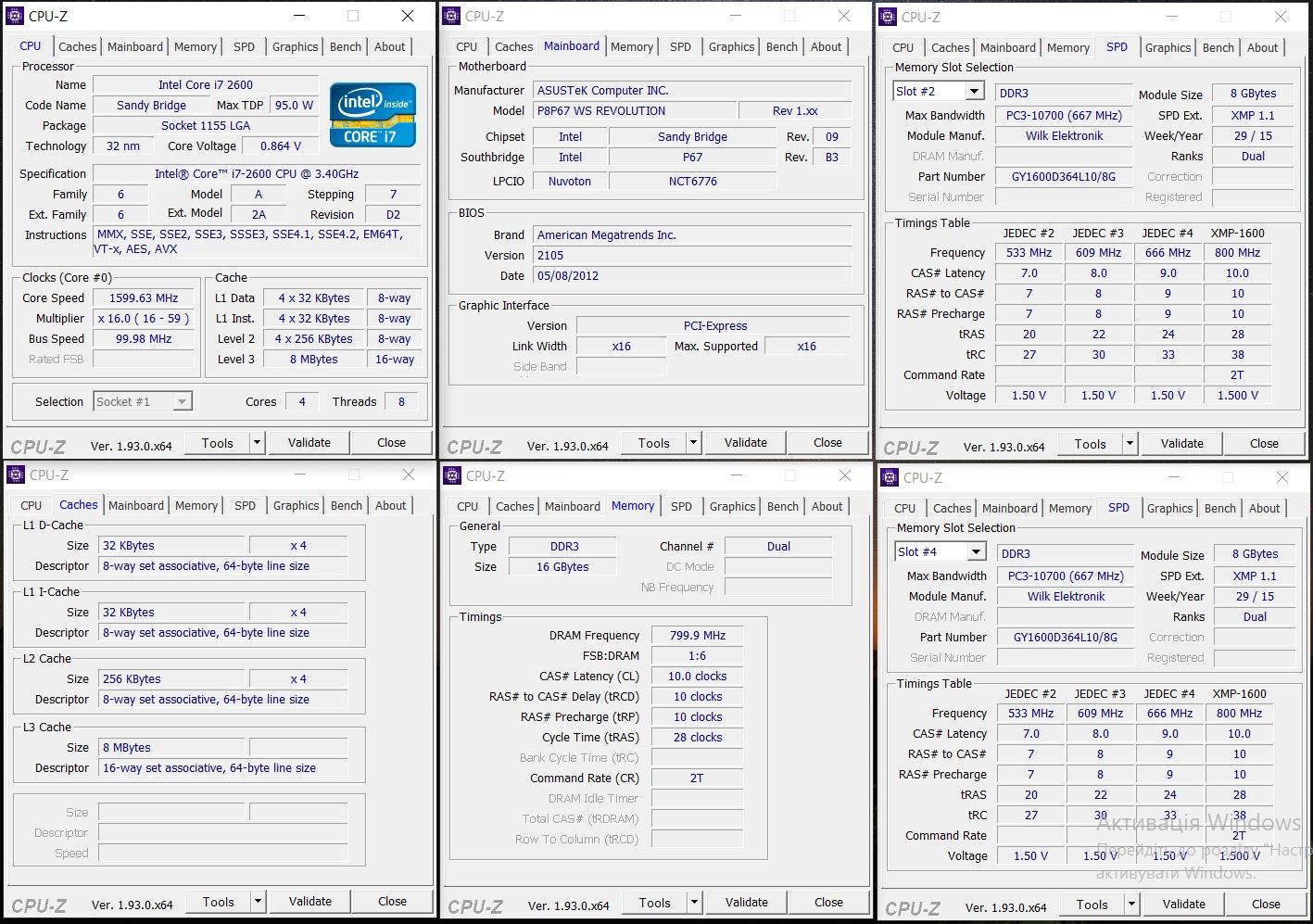Click Manufacturer 'ASUSTeK Computer INC.'
The height and width of the screenshot is (924, 1313).
tap(692, 90)
